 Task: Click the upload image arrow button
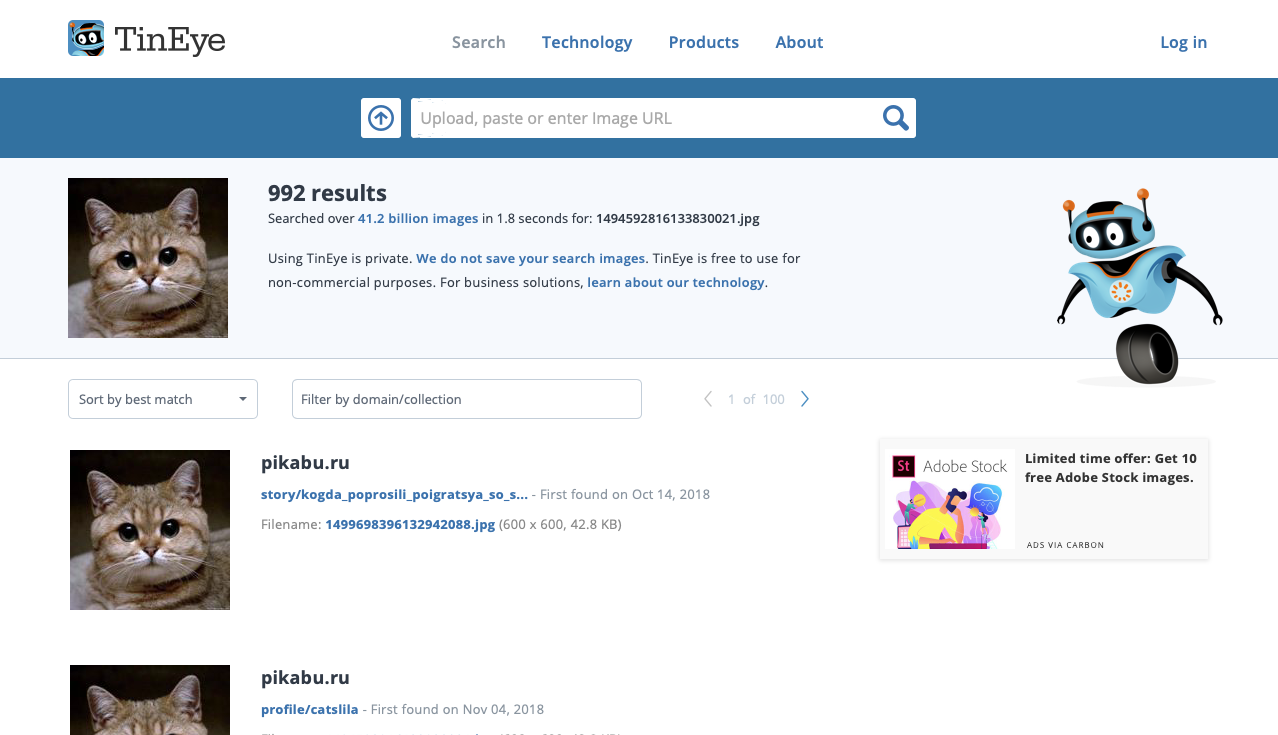tap(381, 118)
